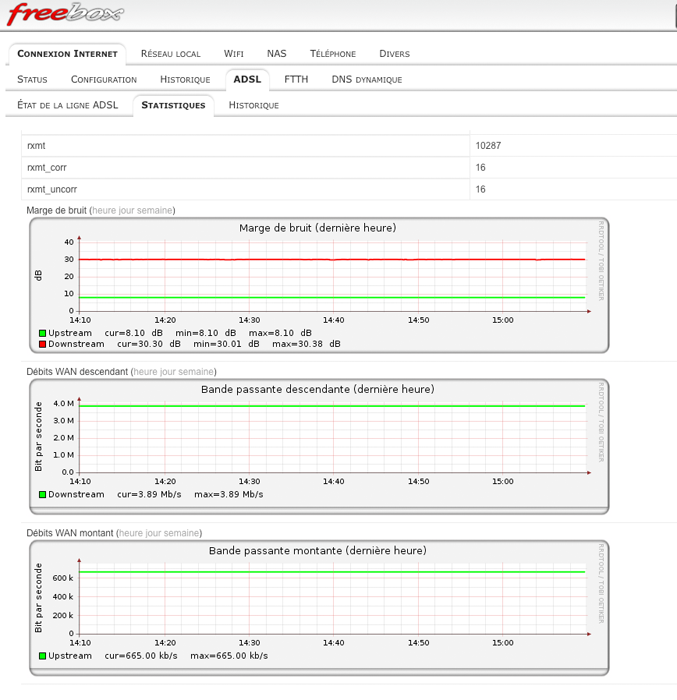Click the Bande passante montante graph title
This screenshot has width=677, height=700.
click(318, 551)
